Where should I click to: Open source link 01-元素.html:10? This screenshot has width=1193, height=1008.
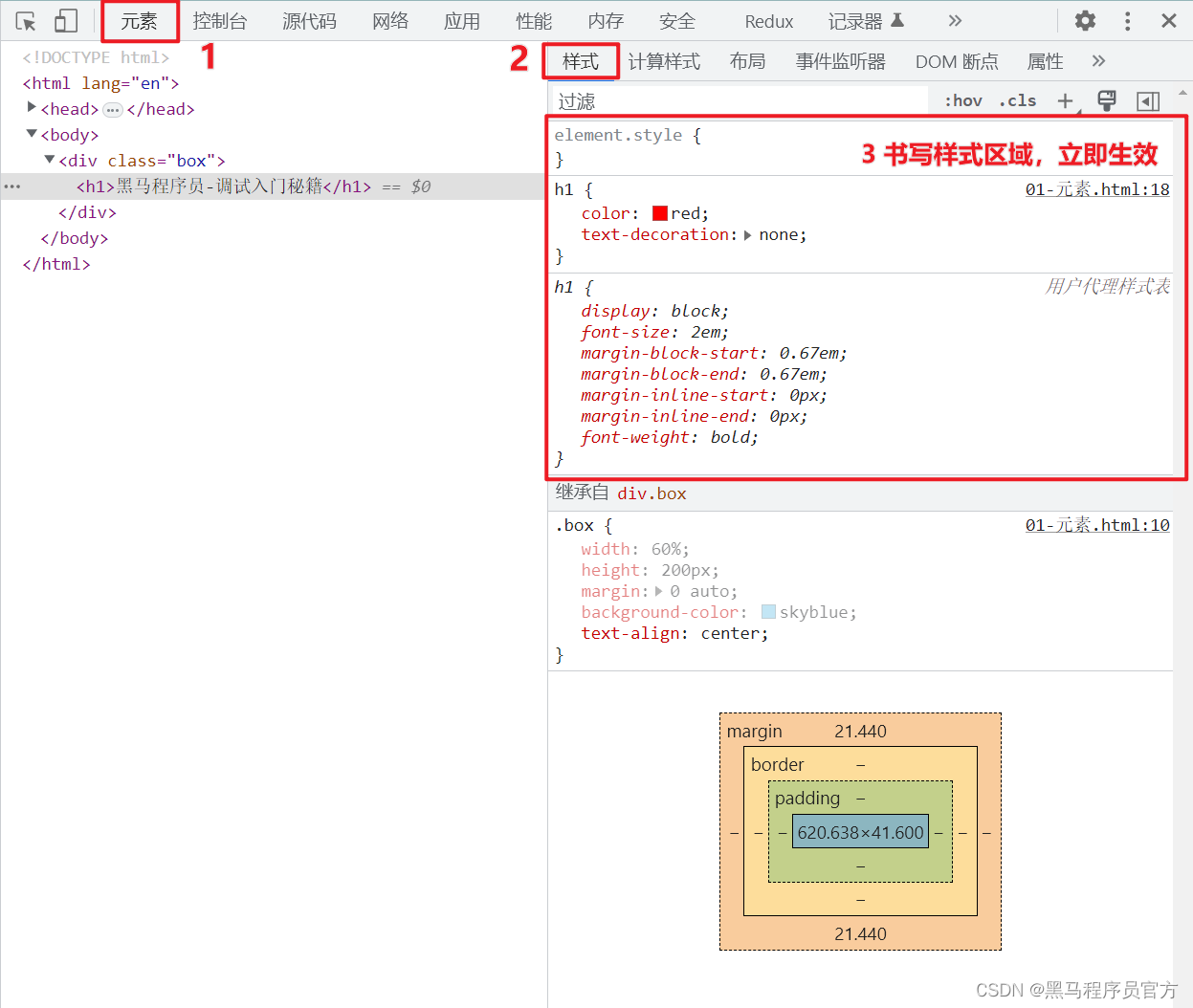tap(1097, 525)
